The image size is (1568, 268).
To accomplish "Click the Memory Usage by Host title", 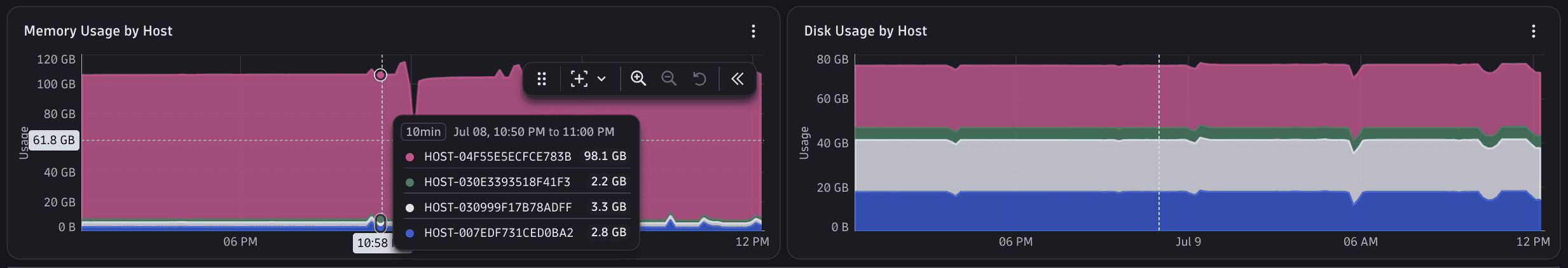I will pyautogui.click(x=98, y=31).
